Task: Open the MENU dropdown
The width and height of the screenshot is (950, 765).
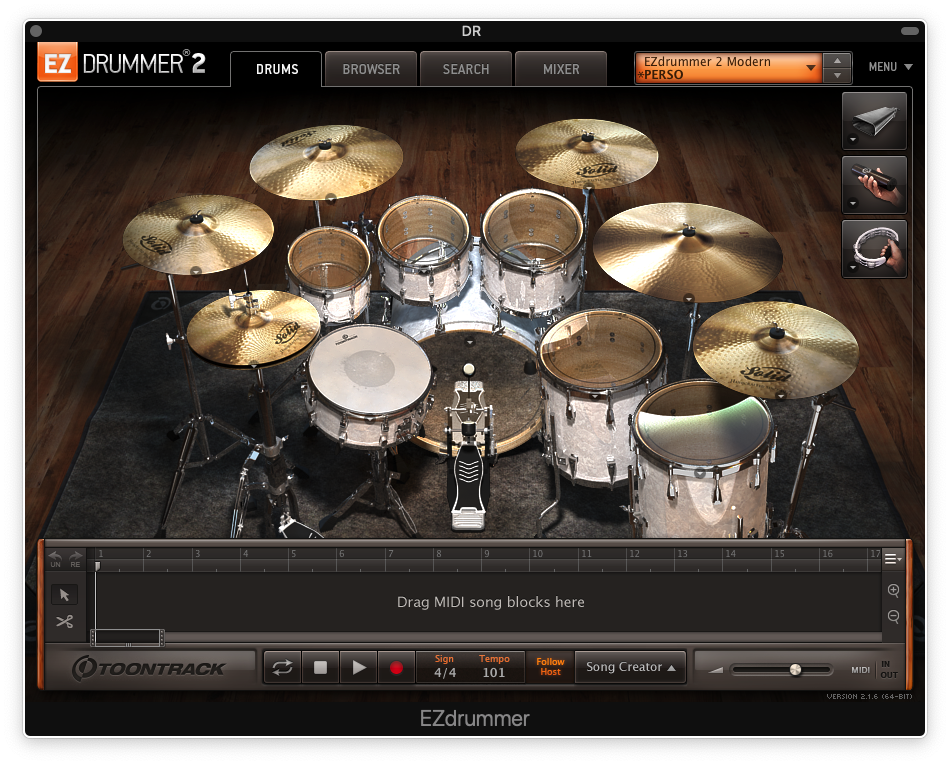Action: click(x=890, y=67)
